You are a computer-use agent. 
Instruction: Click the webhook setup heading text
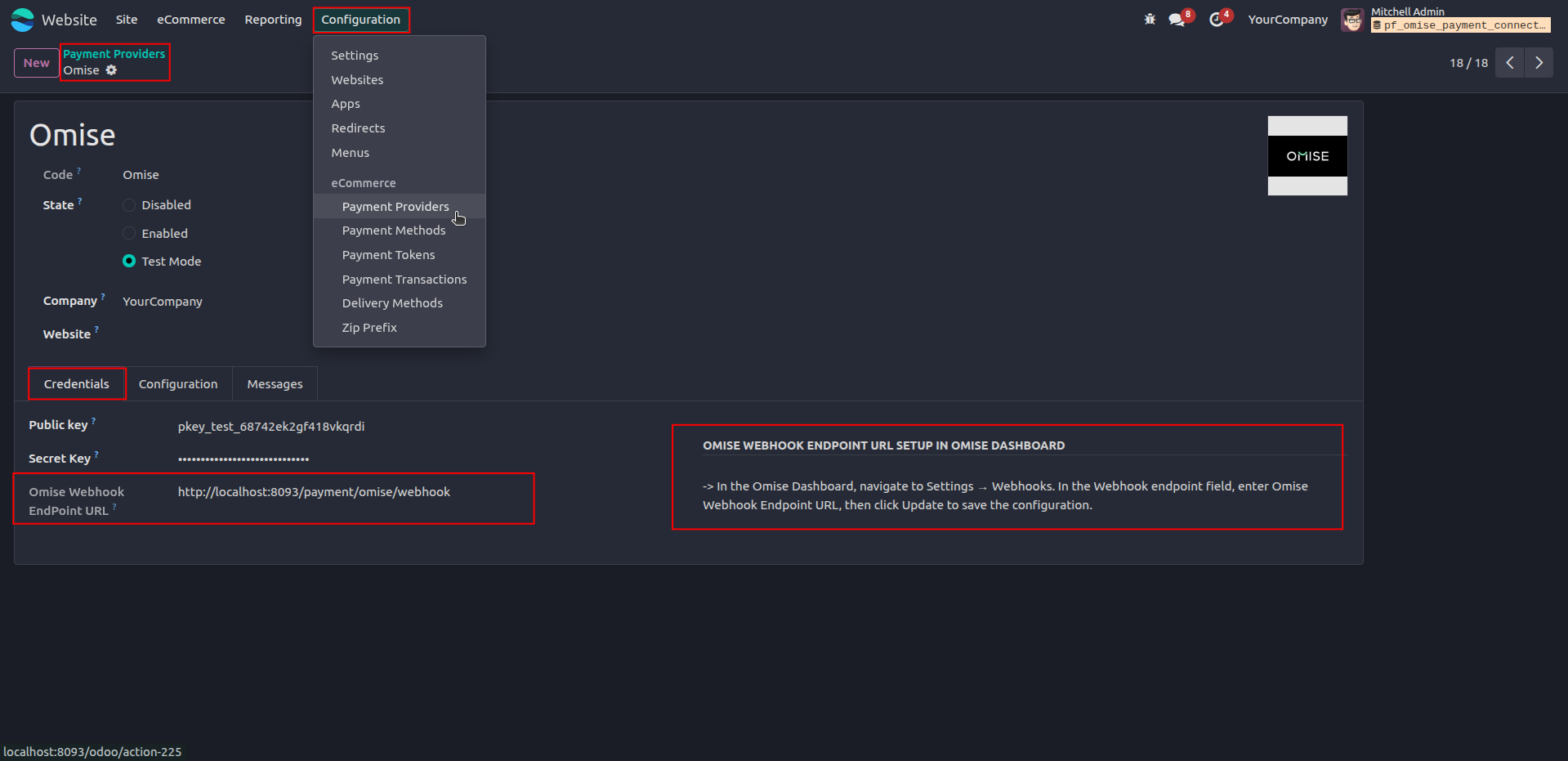(883, 445)
